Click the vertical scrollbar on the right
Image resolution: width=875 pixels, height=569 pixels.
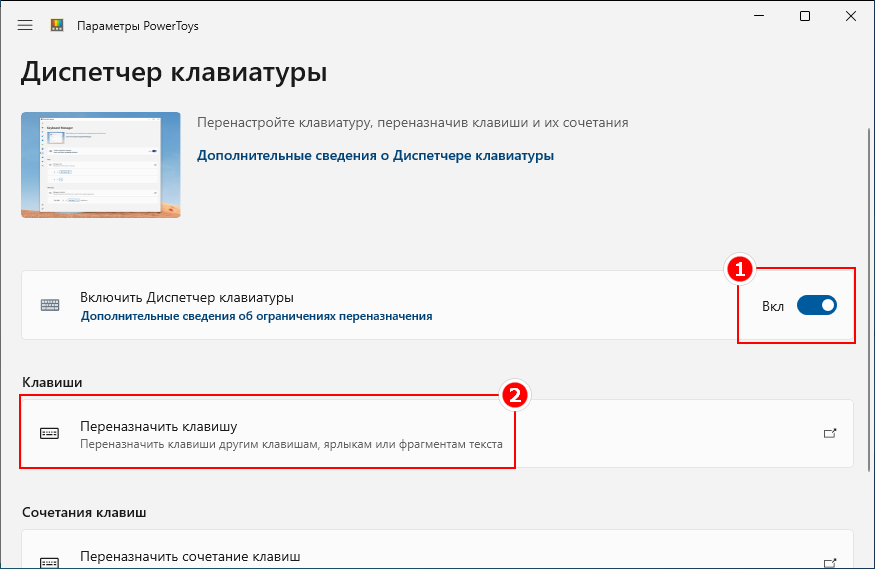[868, 300]
